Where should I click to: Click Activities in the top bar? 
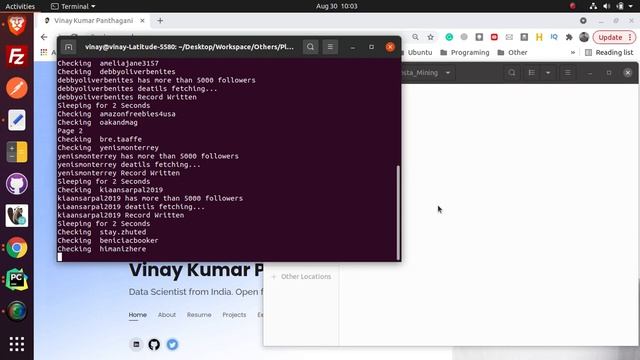click(20, 6)
